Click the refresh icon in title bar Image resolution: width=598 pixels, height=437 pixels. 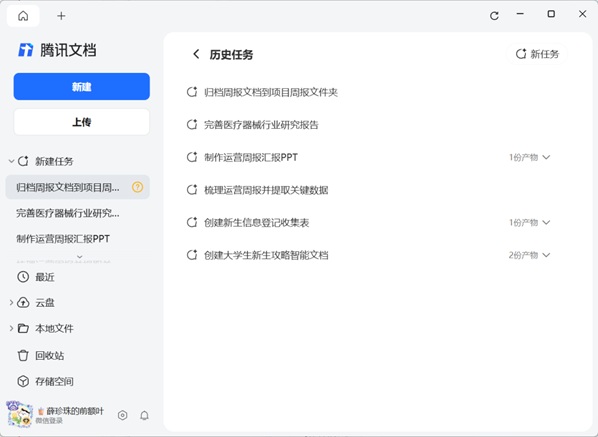click(494, 16)
